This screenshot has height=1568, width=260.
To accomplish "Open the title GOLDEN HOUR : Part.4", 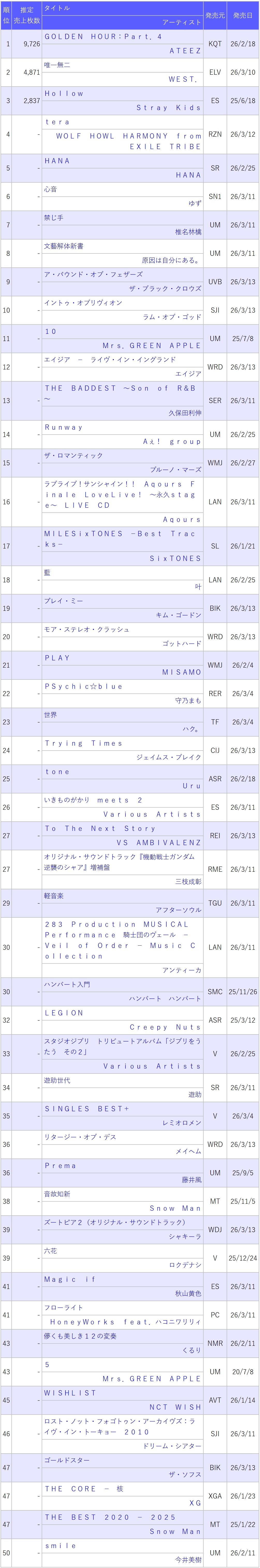I will [x=103, y=36].
